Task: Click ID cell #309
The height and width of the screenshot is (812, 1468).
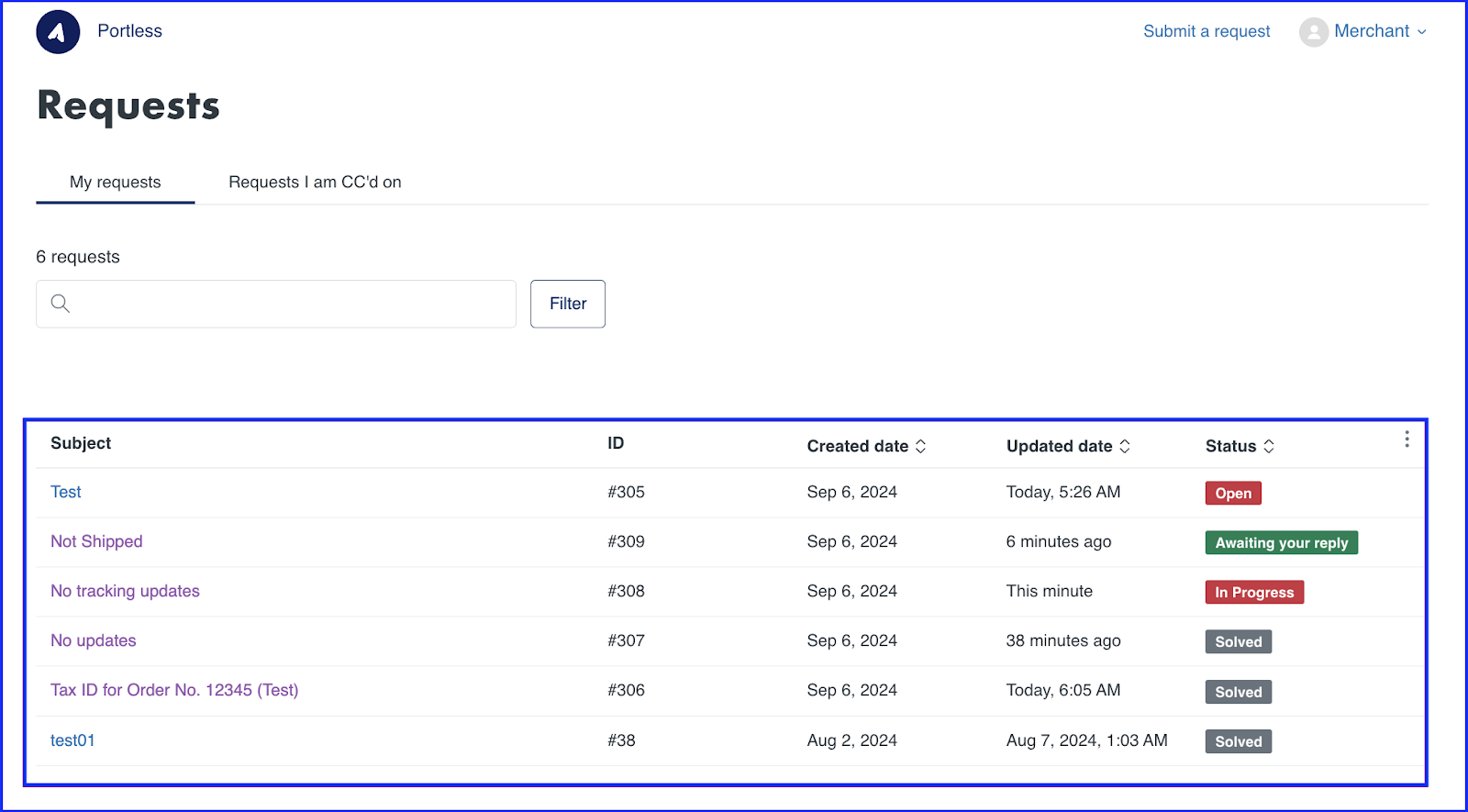Action: click(626, 541)
